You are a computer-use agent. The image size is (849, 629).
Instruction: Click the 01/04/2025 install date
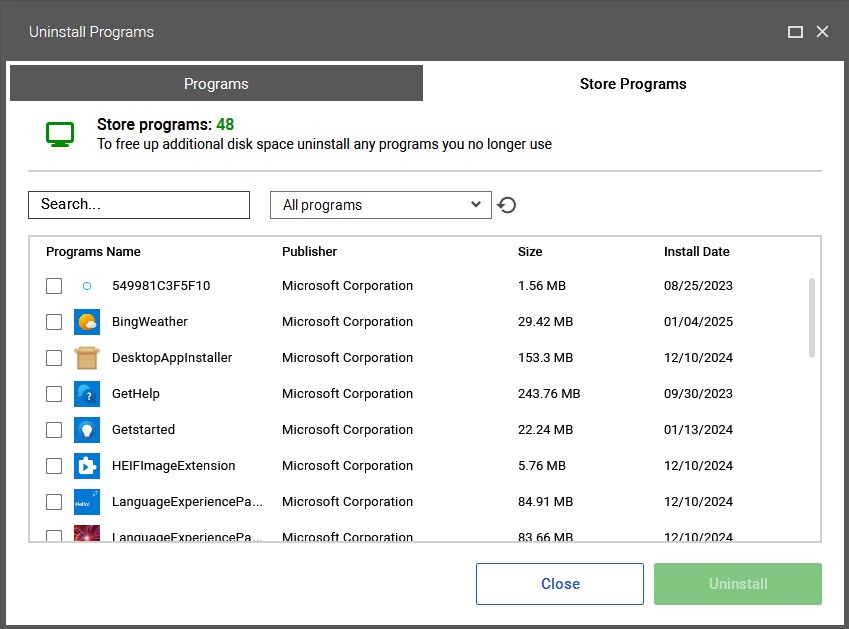coord(698,322)
